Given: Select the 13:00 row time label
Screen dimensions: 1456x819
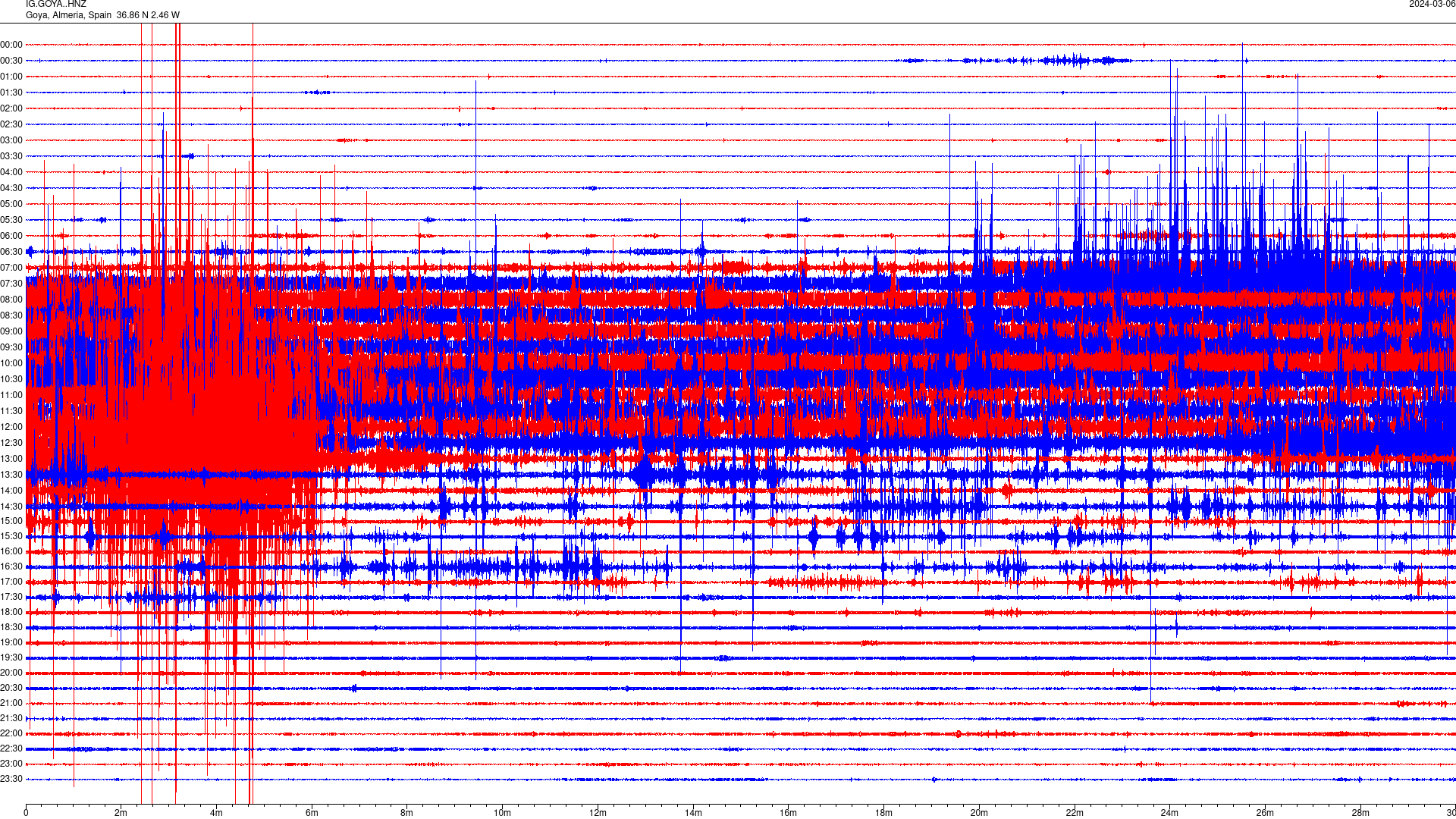Looking at the screenshot, I should tap(11, 459).
